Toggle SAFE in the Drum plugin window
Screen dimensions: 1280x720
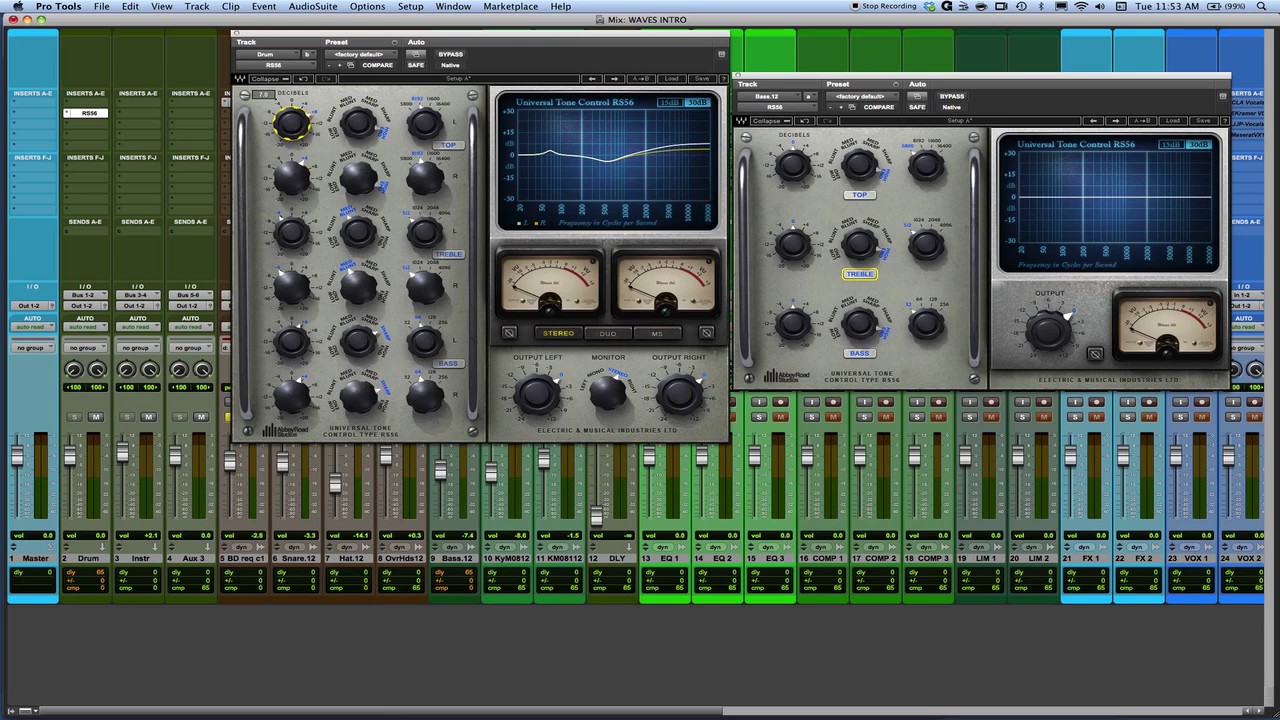[x=416, y=65]
